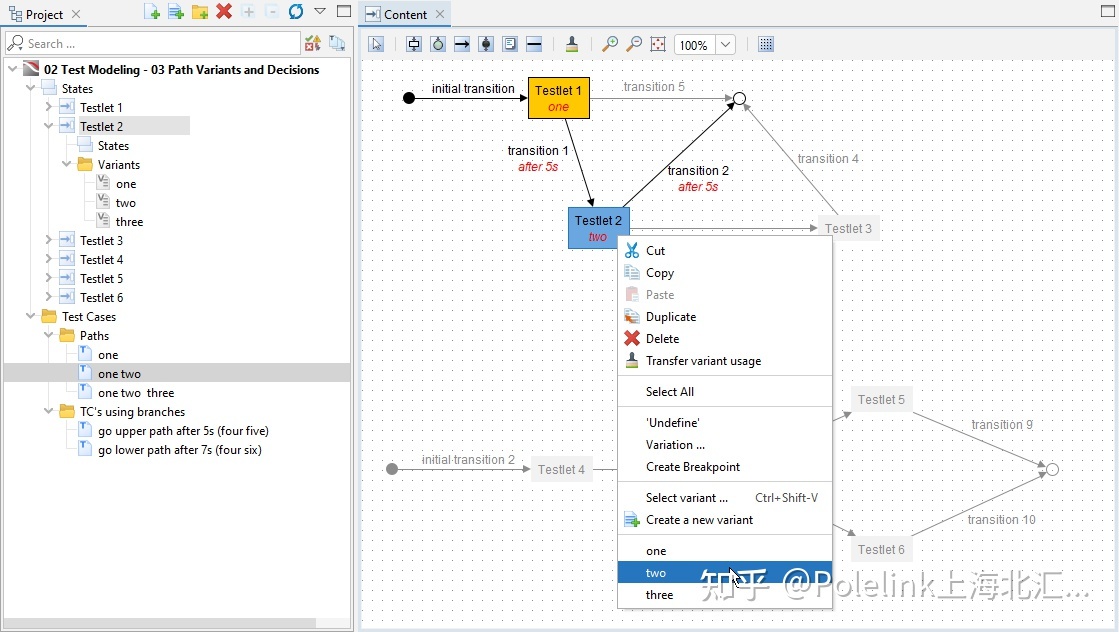Screen dimensions: 1119x632
Task: Collapse the top-level States node
Action: click(x=31, y=88)
